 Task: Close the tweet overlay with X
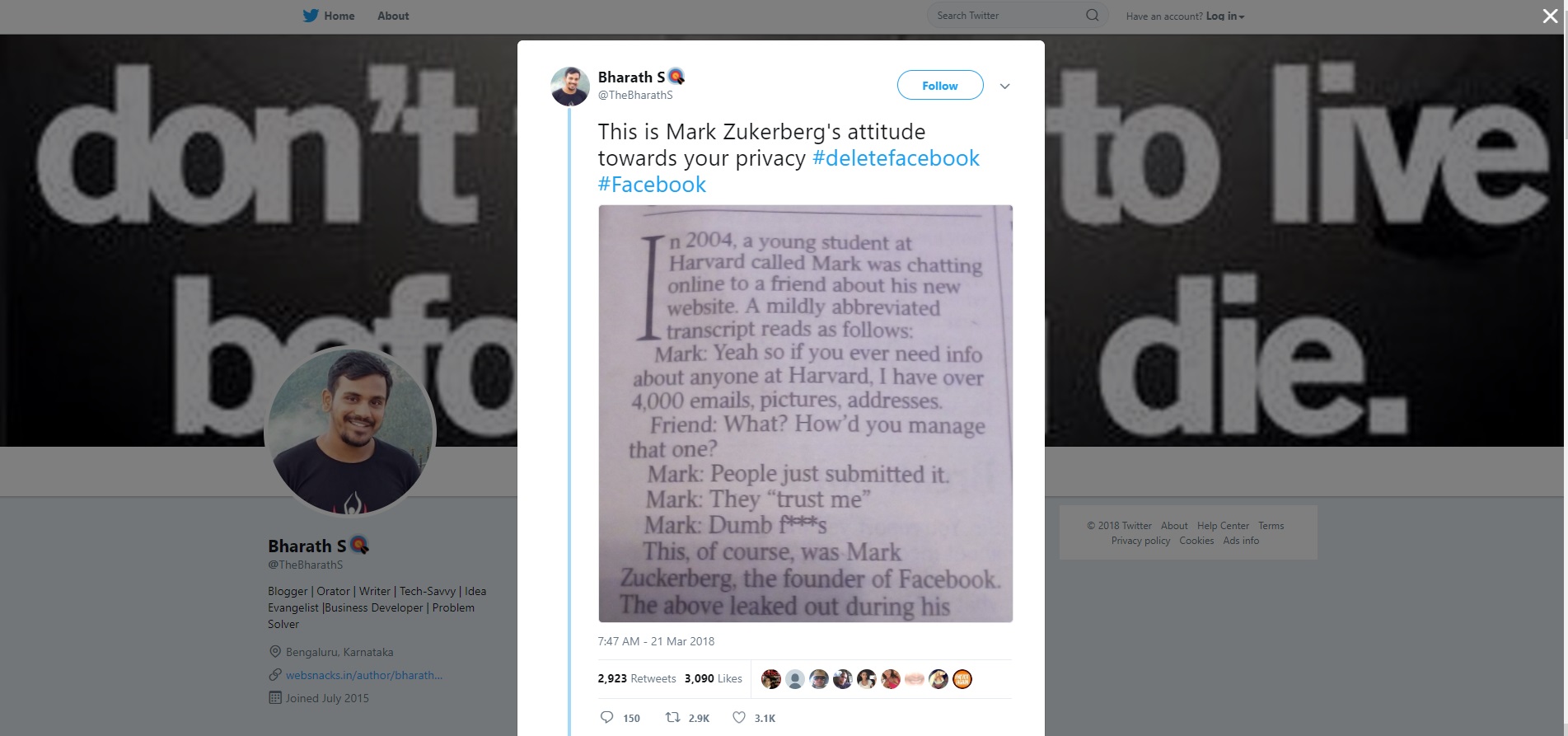[1550, 16]
